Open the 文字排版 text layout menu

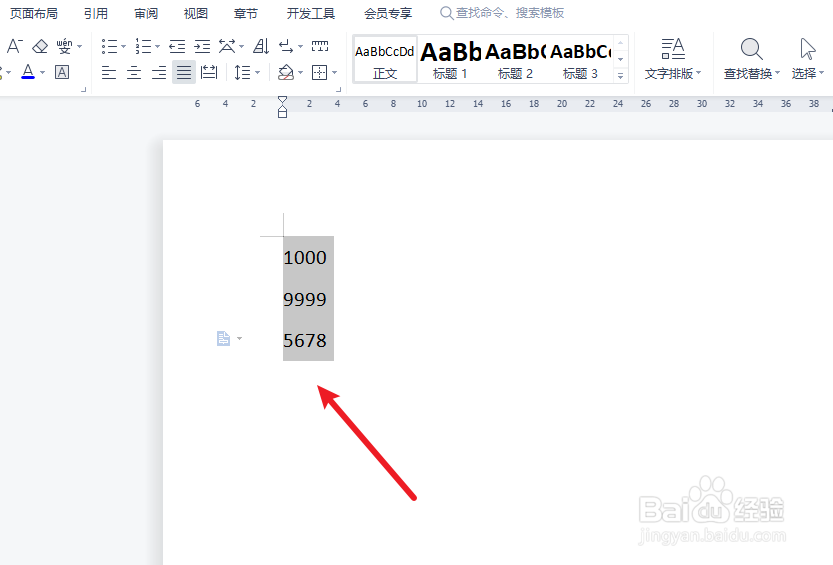coord(673,59)
